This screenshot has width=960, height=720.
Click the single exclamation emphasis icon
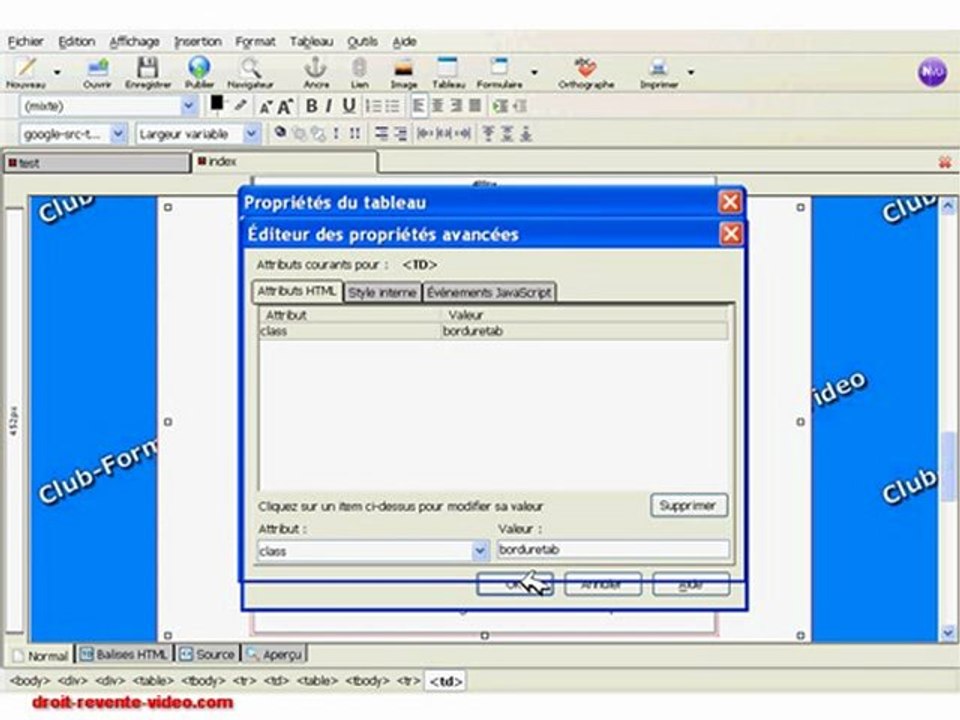(336, 133)
